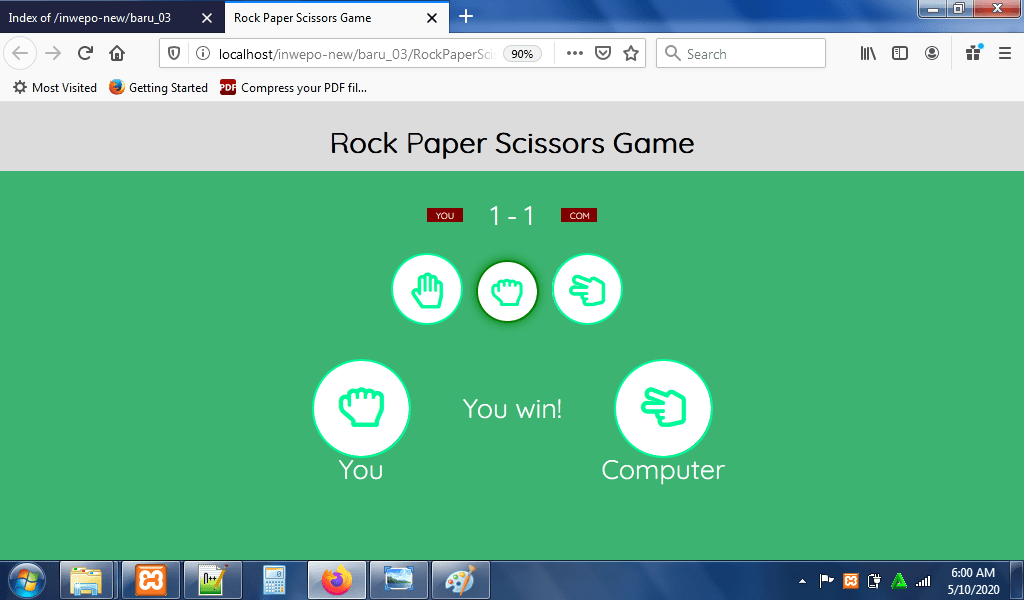The width and height of the screenshot is (1024, 600).
Task: Open page actions three-dot menu
Action: coord(575,54)
